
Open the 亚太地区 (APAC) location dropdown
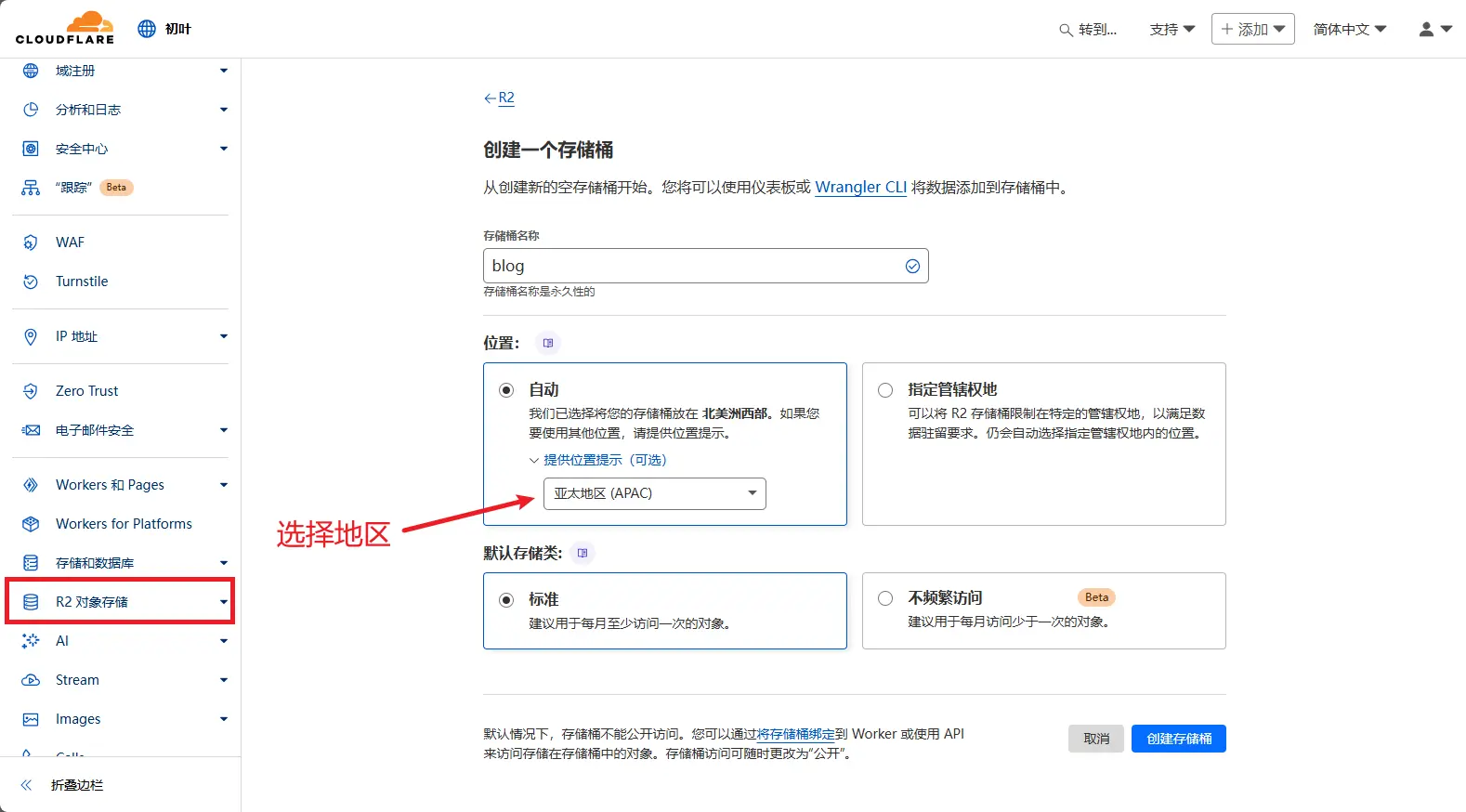tap(655, 493)
